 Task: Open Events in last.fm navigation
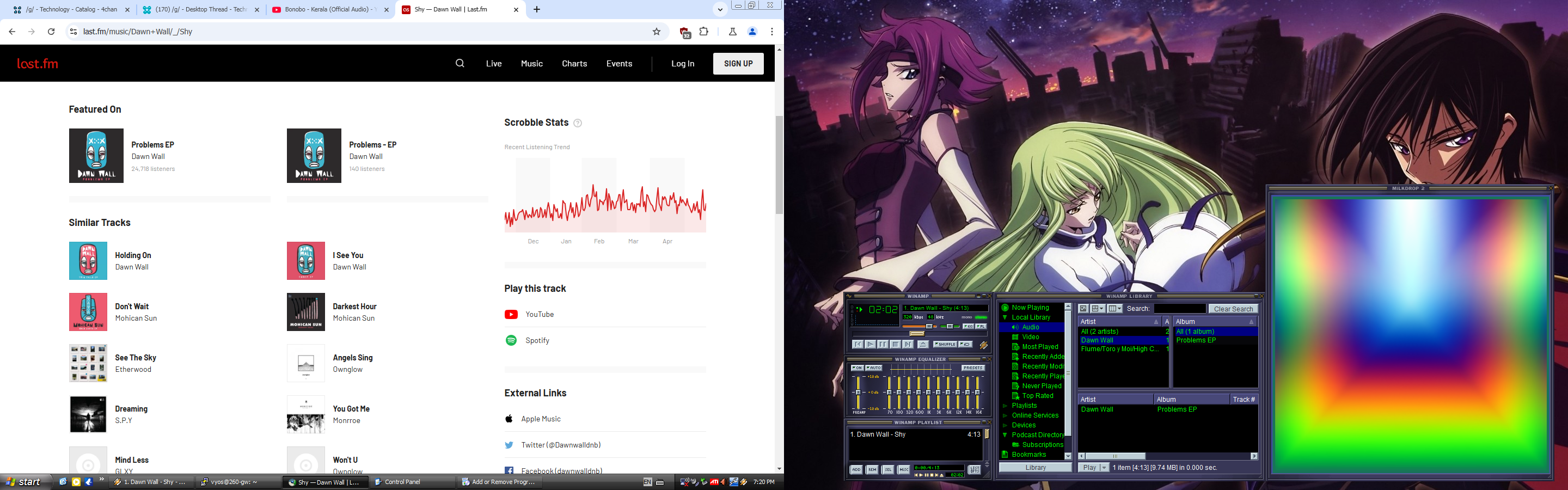coord(619,63)
